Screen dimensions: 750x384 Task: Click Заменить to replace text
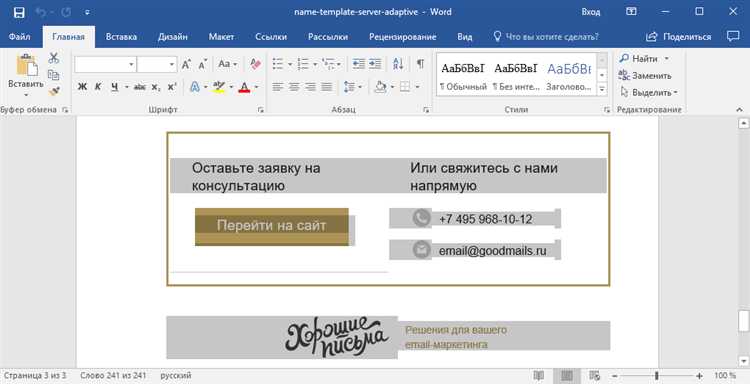point(645,76)
